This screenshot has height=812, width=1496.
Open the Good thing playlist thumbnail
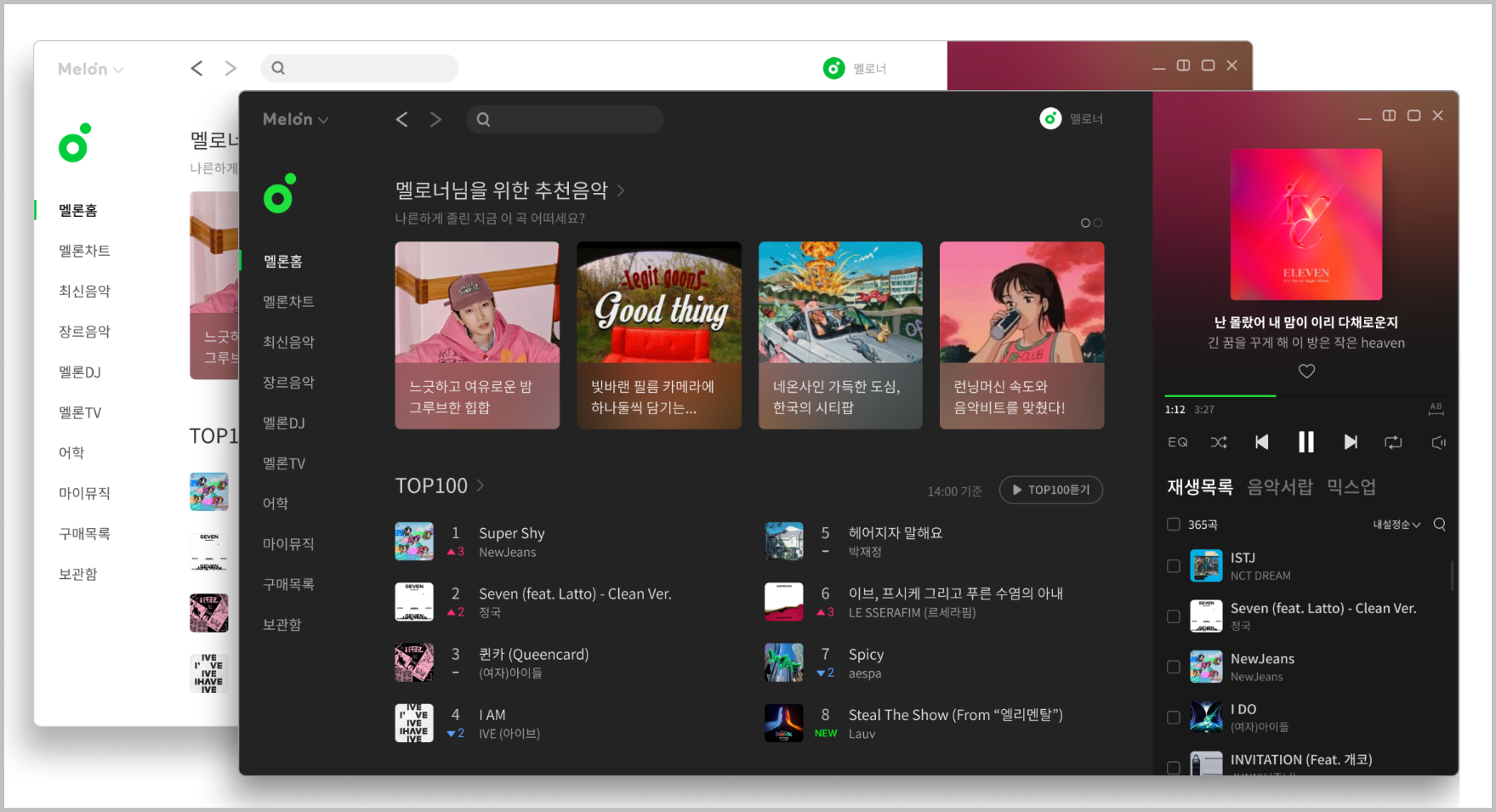tap(658, 335)
